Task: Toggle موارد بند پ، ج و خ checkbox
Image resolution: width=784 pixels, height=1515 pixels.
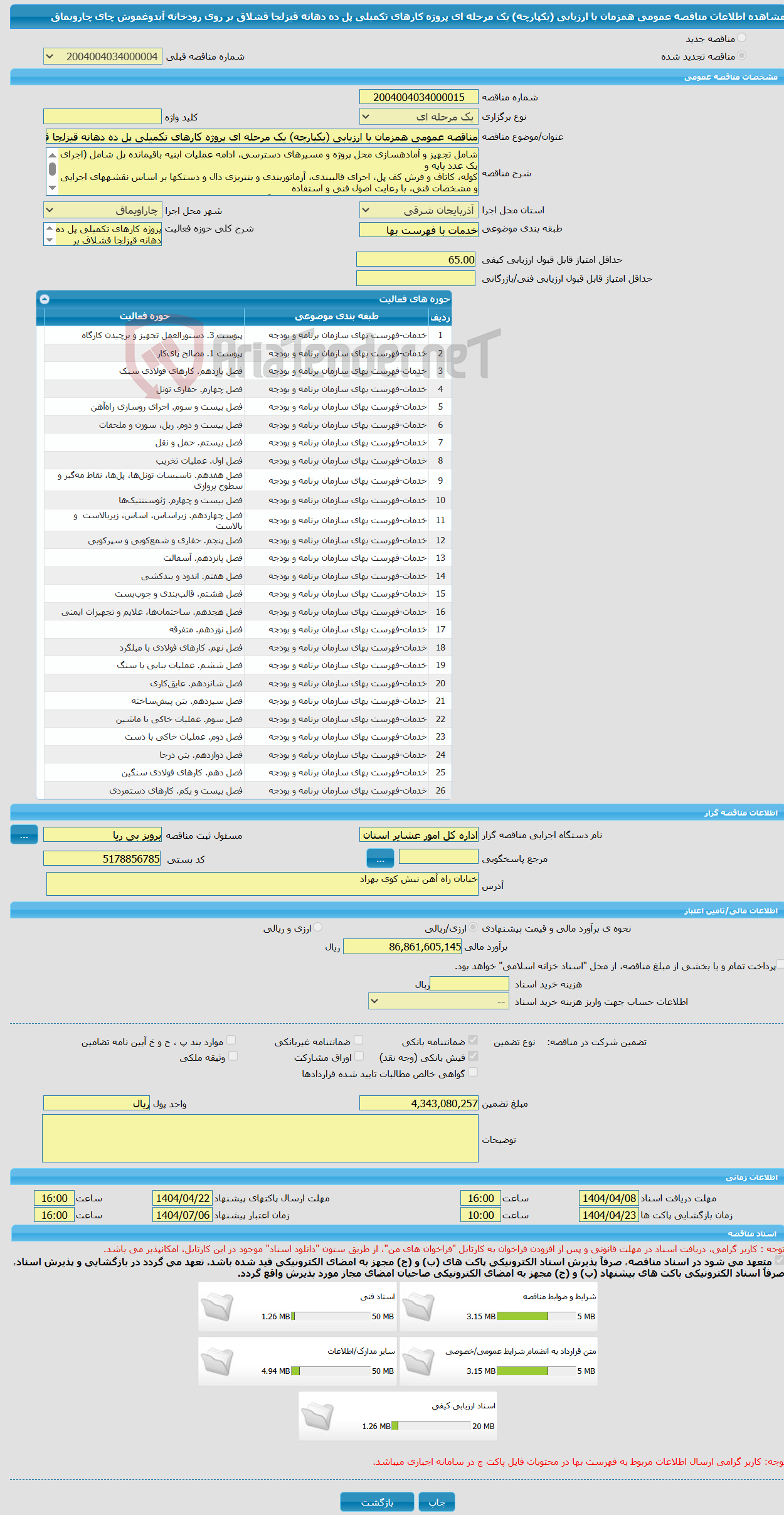Action: click(x=231, y=1039)
